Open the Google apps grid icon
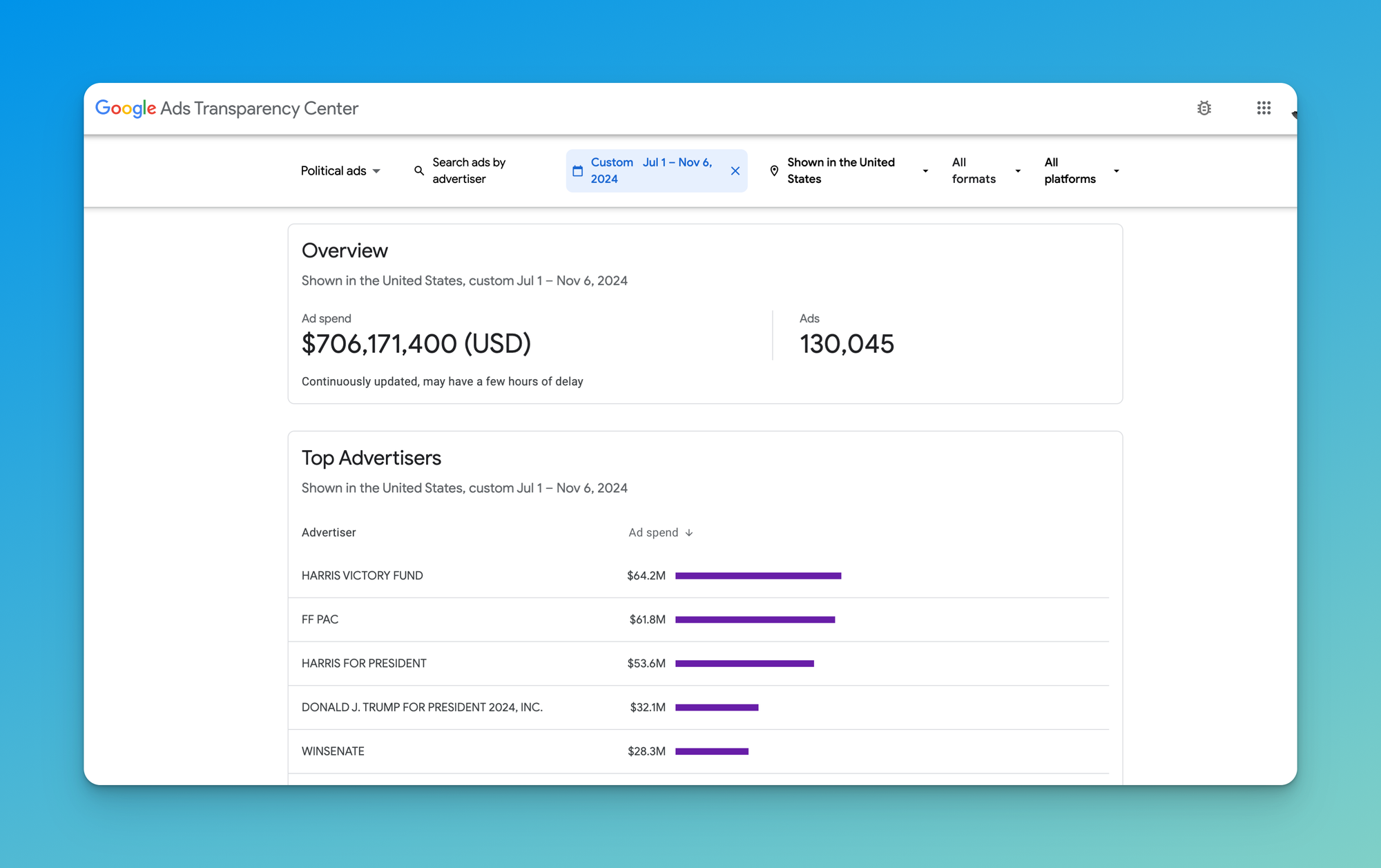The width and height of the screenshot is (1381, 868). tap(1264, 108)
